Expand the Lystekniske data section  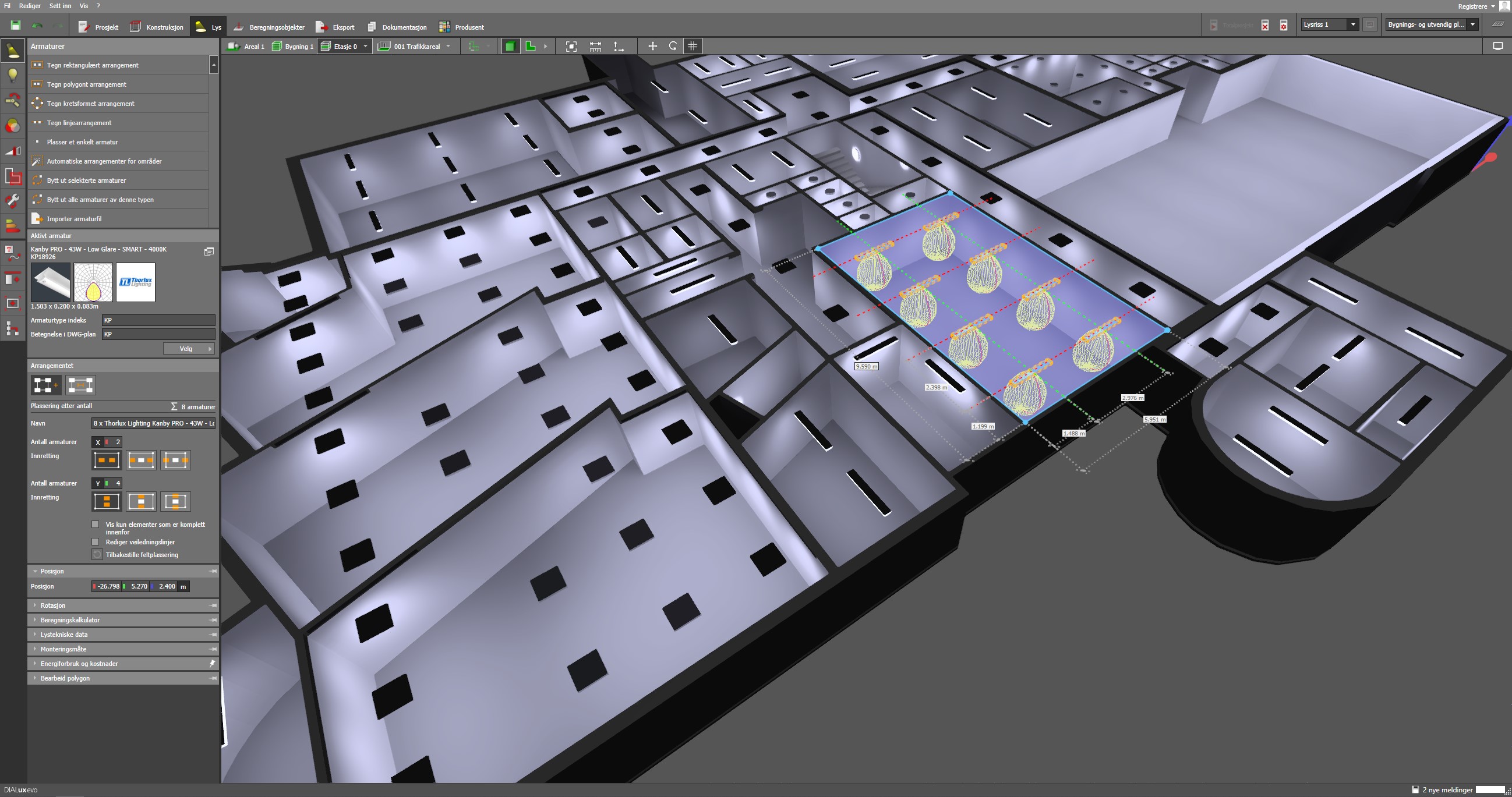tap(63, 635)
